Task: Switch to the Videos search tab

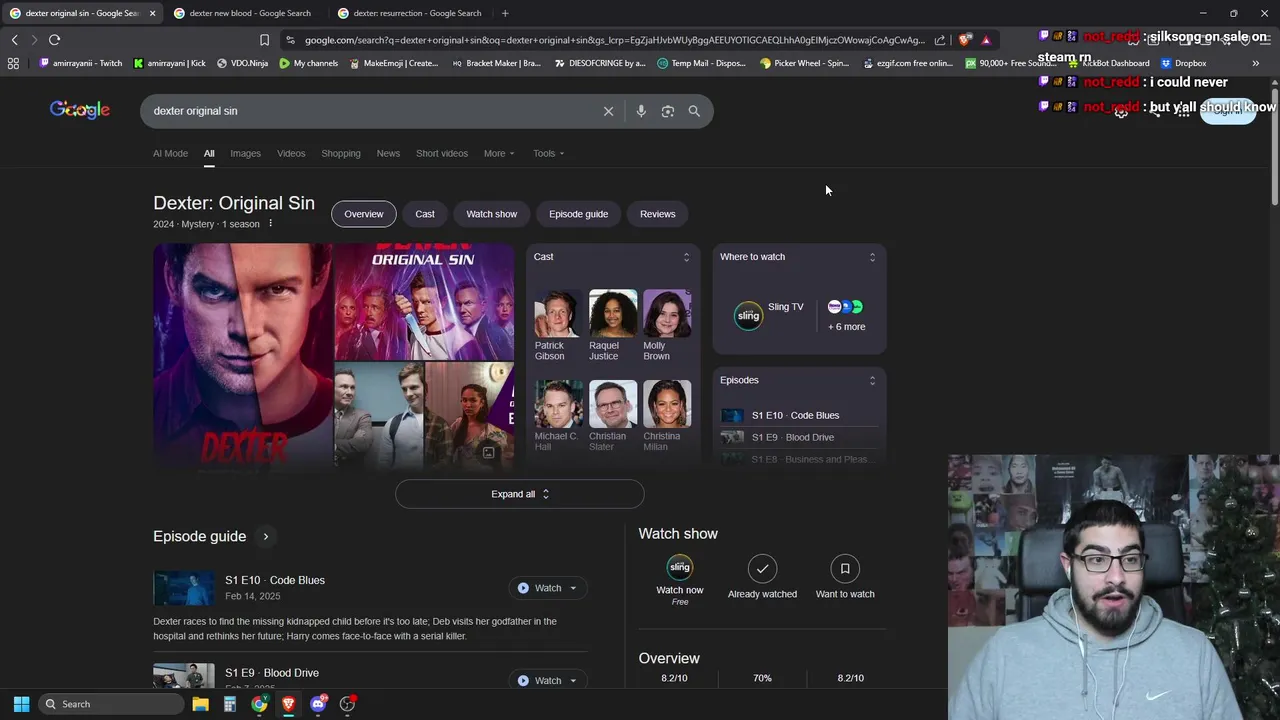Action: pyautogui.click(x=291, y=153)
